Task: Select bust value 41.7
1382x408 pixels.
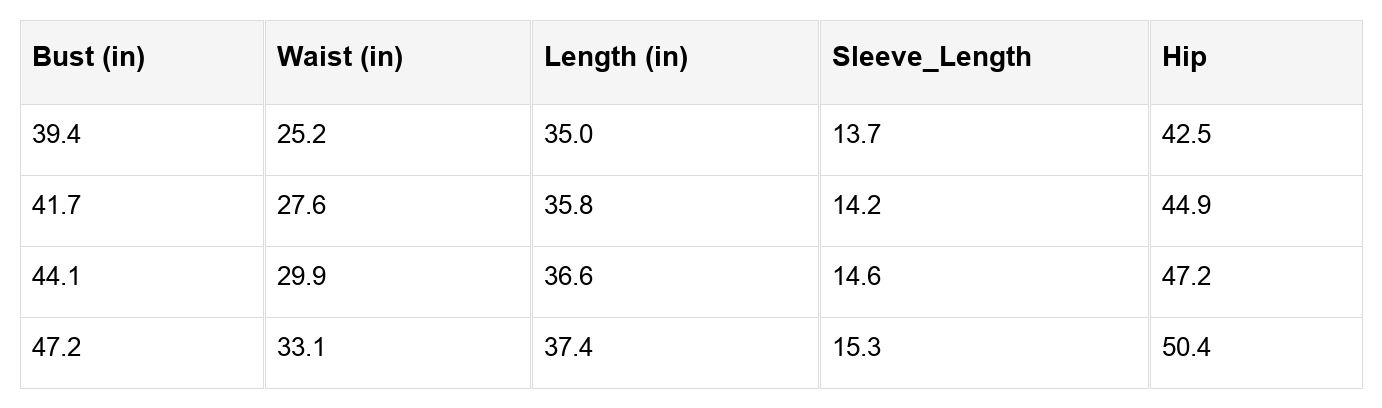Action: coord(56,206)
